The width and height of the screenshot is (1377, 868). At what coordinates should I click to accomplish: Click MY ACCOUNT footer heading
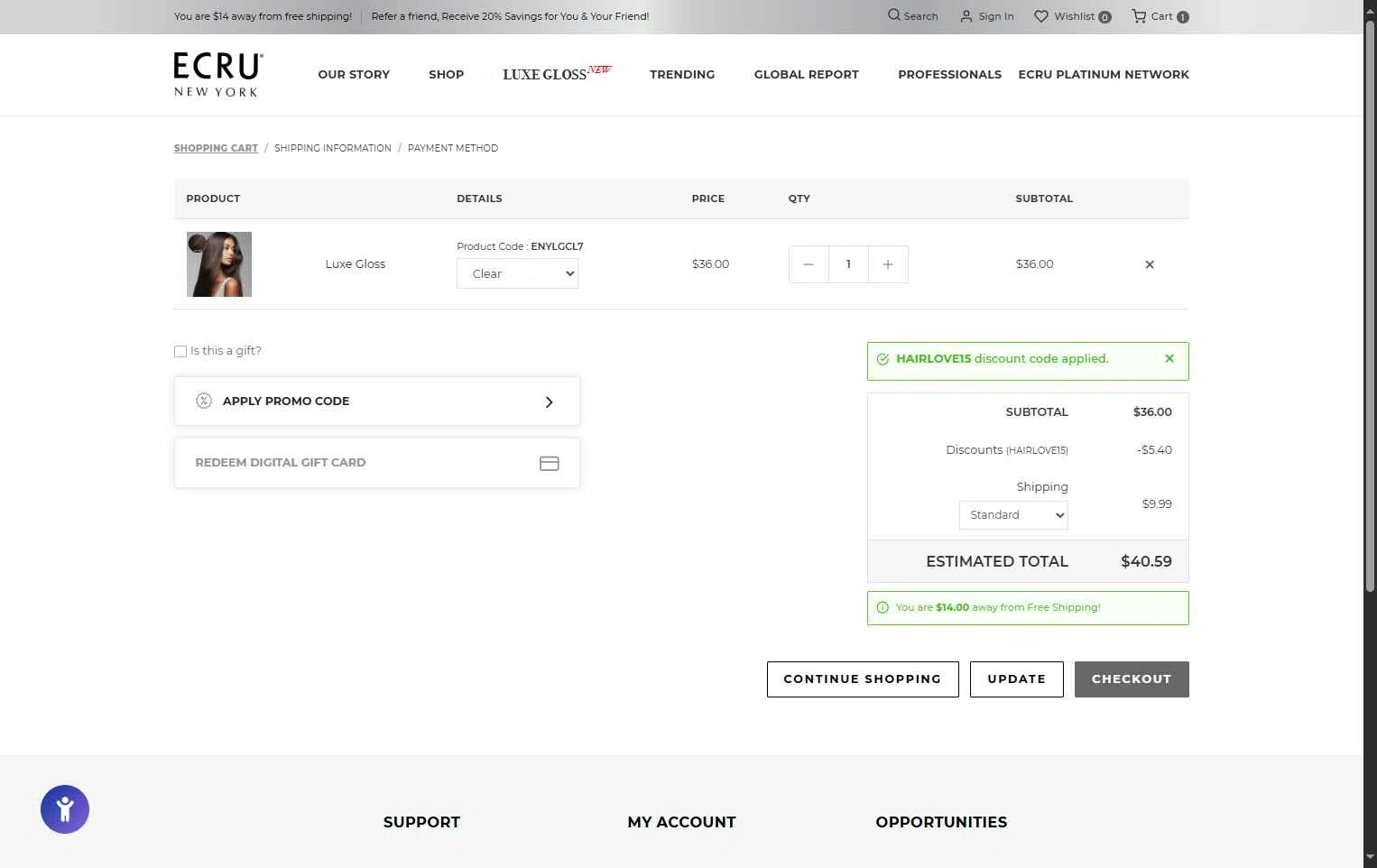pos(681,822)
